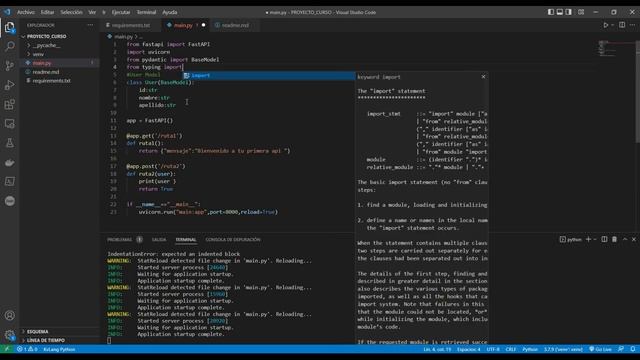This screenshot has width=640, height=360.
Task: Change encoding via UTF-8 in status bar
Action: [493, 349]
